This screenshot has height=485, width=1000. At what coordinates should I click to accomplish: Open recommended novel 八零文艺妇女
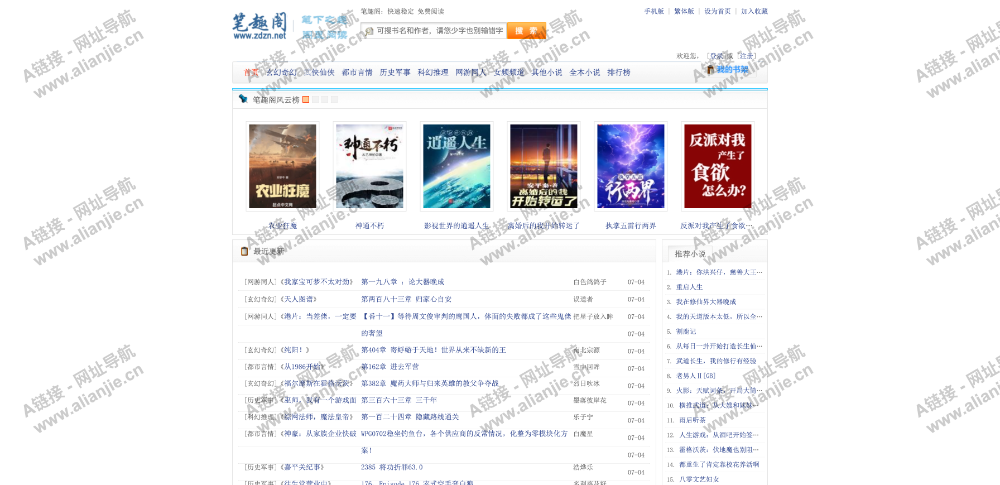697,479
